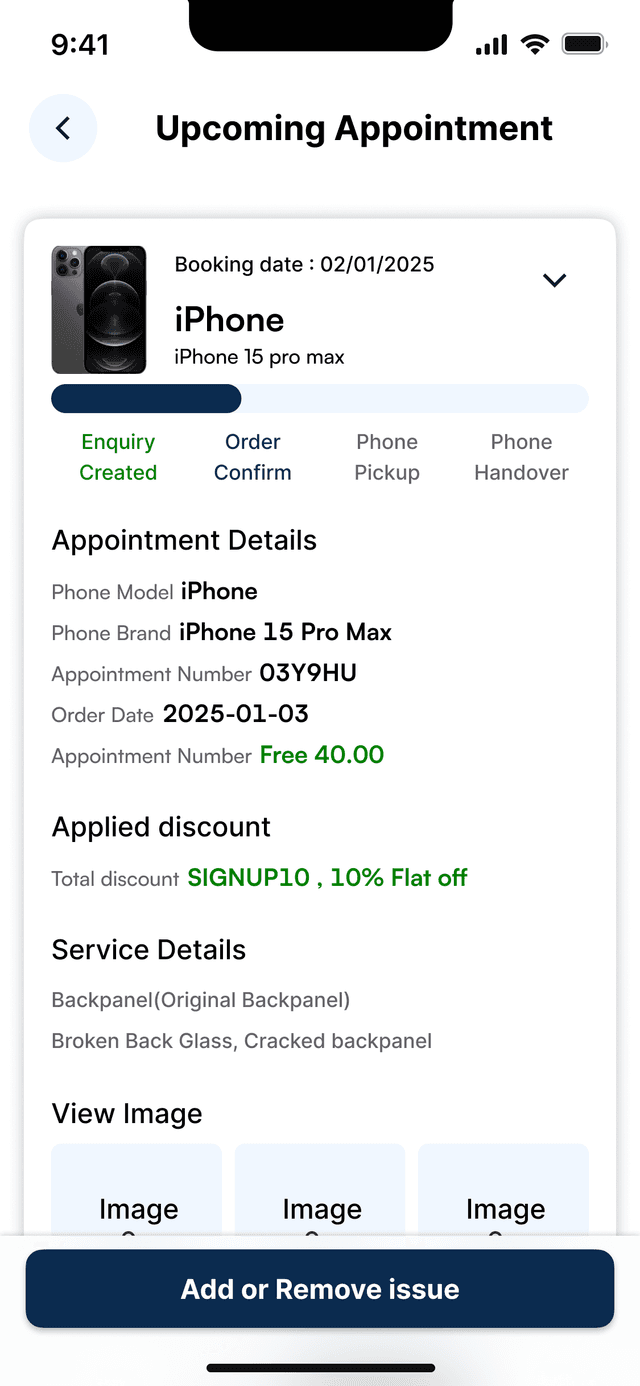Select the Phone Handover step
This screenshot has height=1386, width=640.
pyautogui.click(x=521, y=457)
